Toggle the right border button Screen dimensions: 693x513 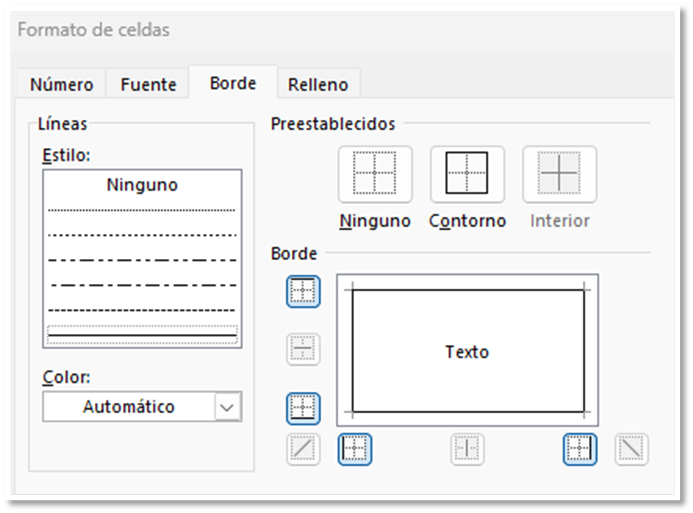tap(579, 449)
